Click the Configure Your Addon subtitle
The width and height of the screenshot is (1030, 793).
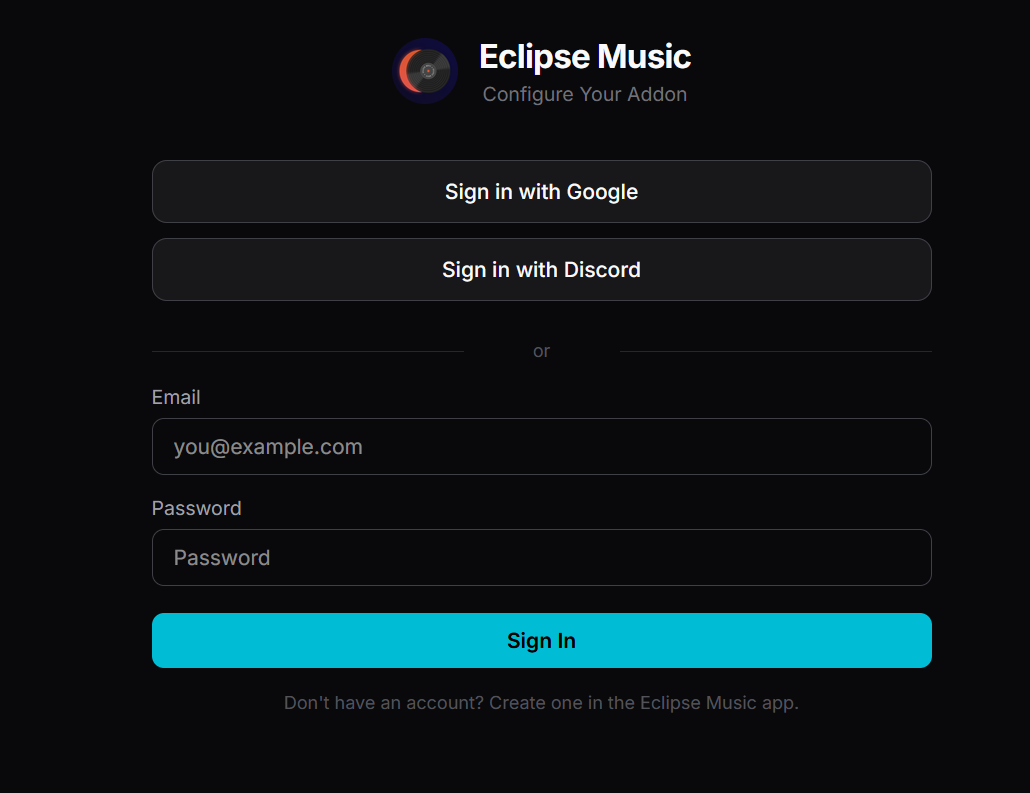click(x=585, y=95)
